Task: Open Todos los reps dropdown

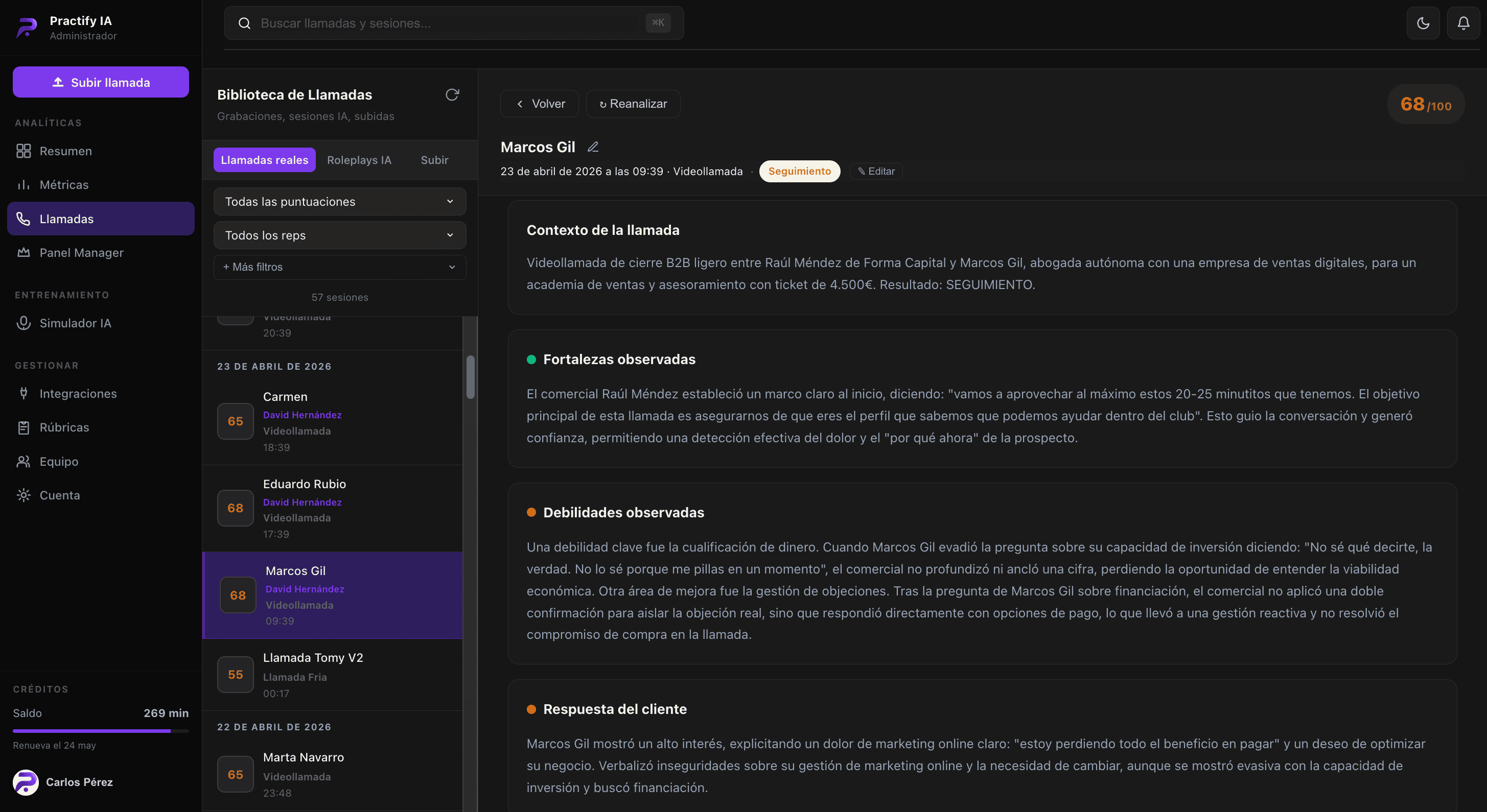Action: click(x=339, y=235)
